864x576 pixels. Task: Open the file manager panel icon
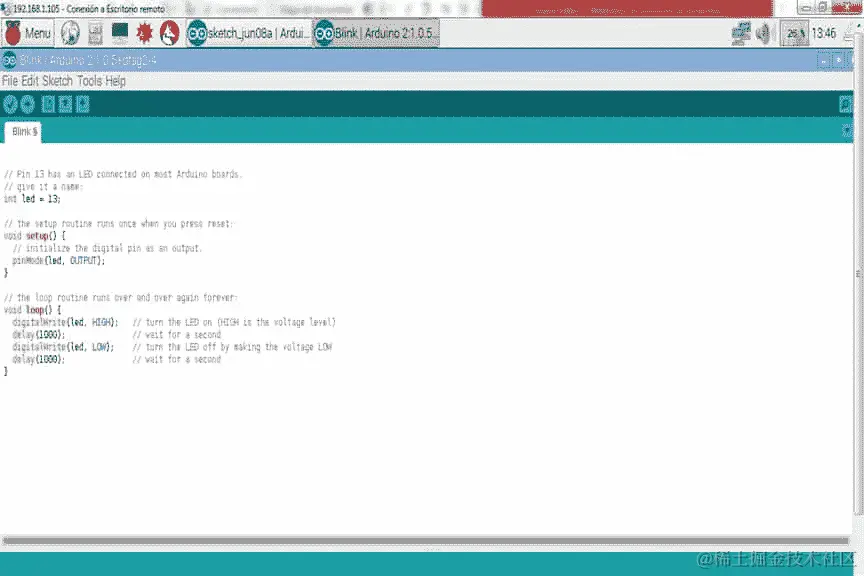pyautogui.click(x=95, y=34)
